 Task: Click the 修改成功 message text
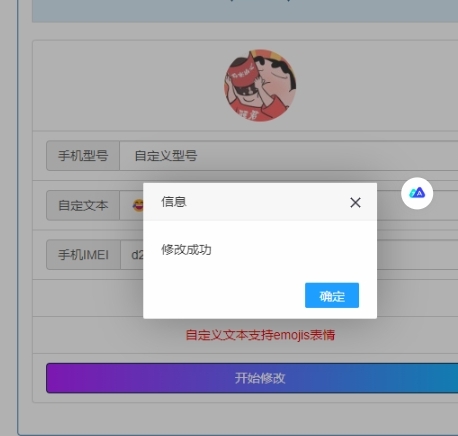pyautogui.click(x=186, y=250)
